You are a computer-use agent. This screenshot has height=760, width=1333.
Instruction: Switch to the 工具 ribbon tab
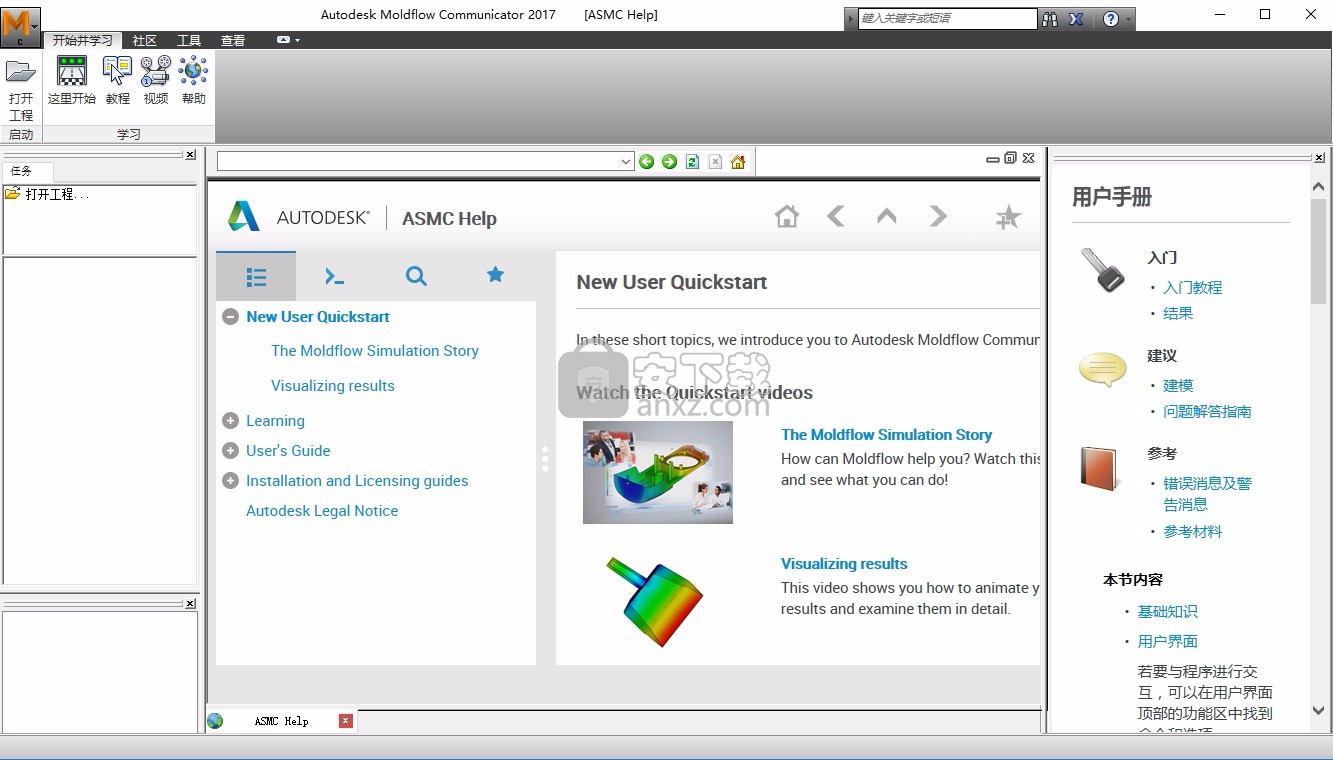coord(189,40)
